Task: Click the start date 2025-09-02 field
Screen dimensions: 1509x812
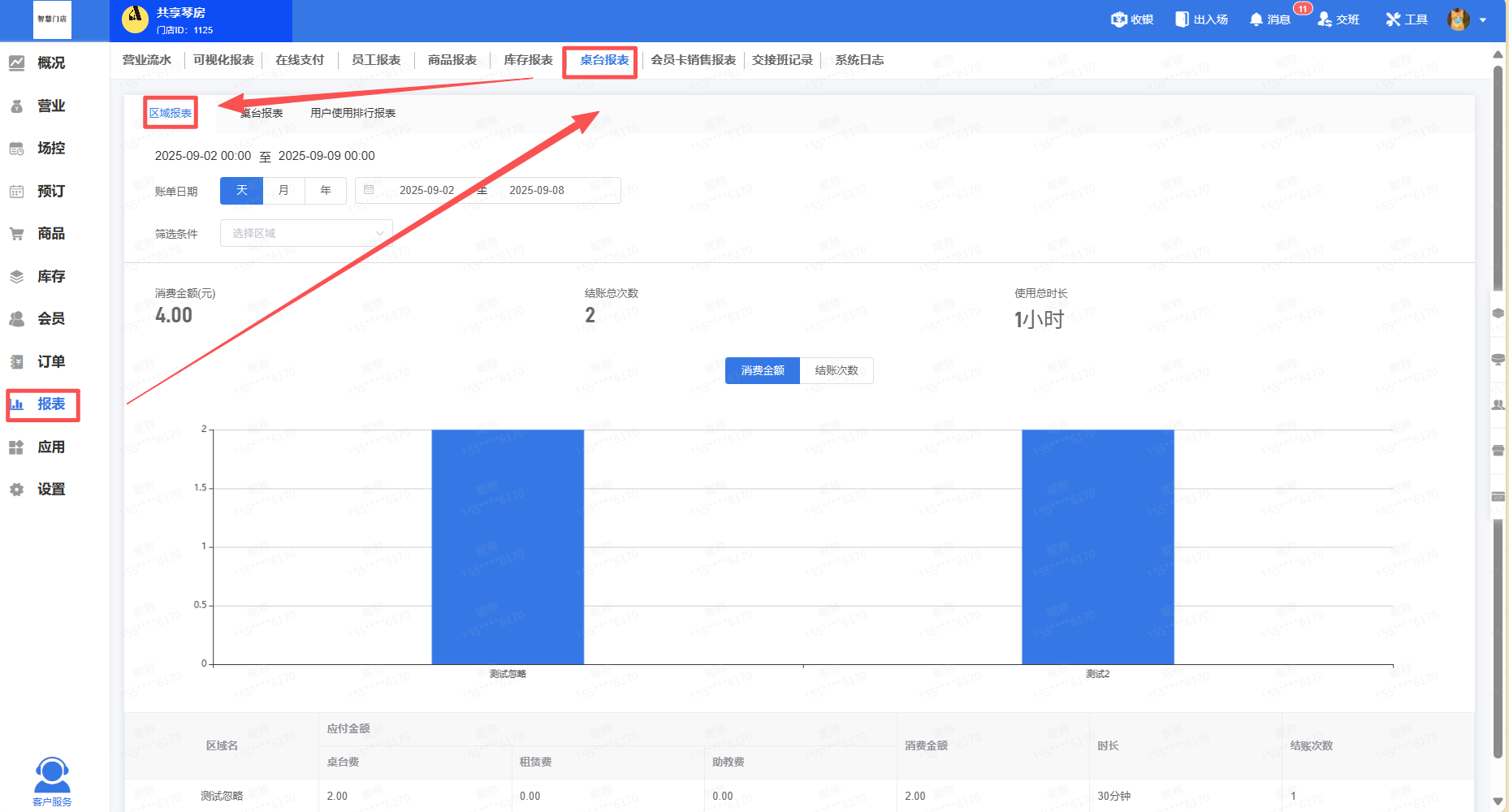Action: click(x=427, y=190)
